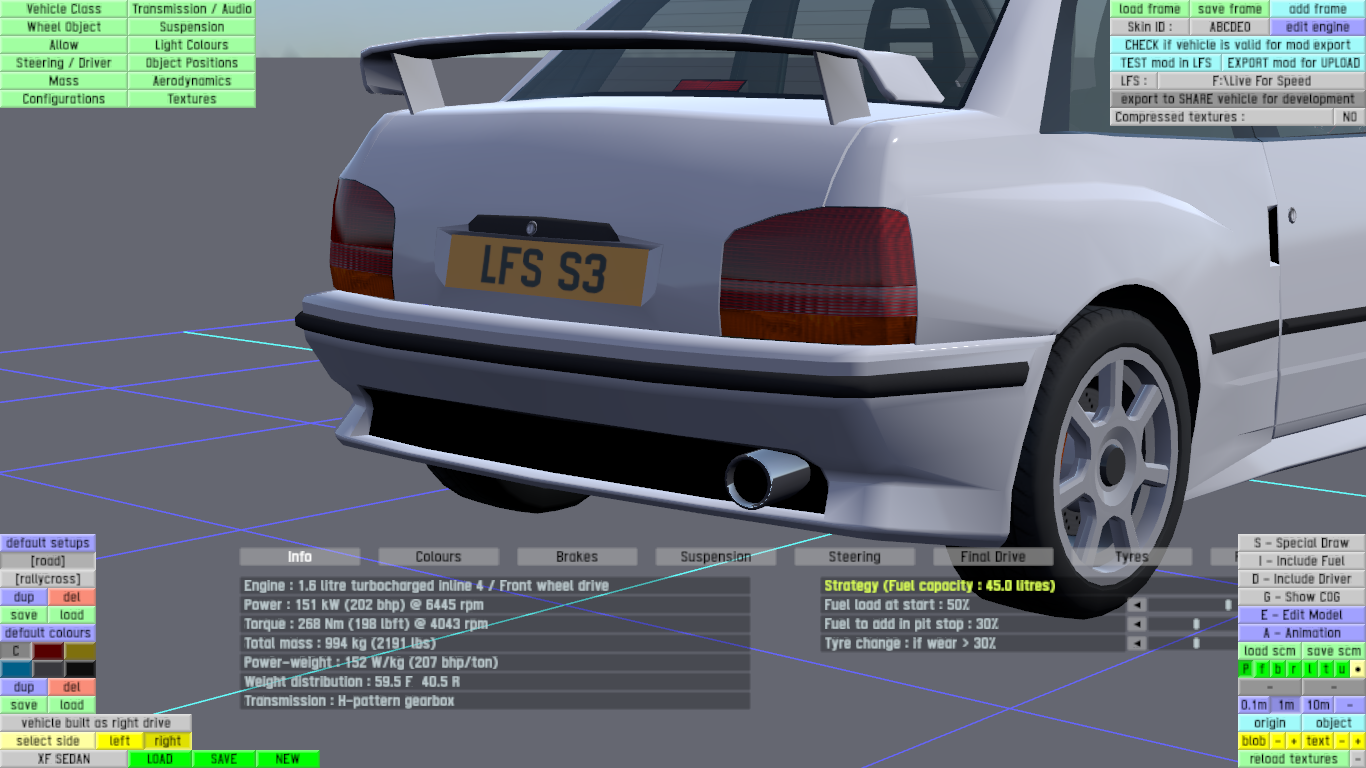The height and width of the screenshot is (768, 1366).
Task: Click the minus button next to blob
Action: click(x=1278, y=741)
